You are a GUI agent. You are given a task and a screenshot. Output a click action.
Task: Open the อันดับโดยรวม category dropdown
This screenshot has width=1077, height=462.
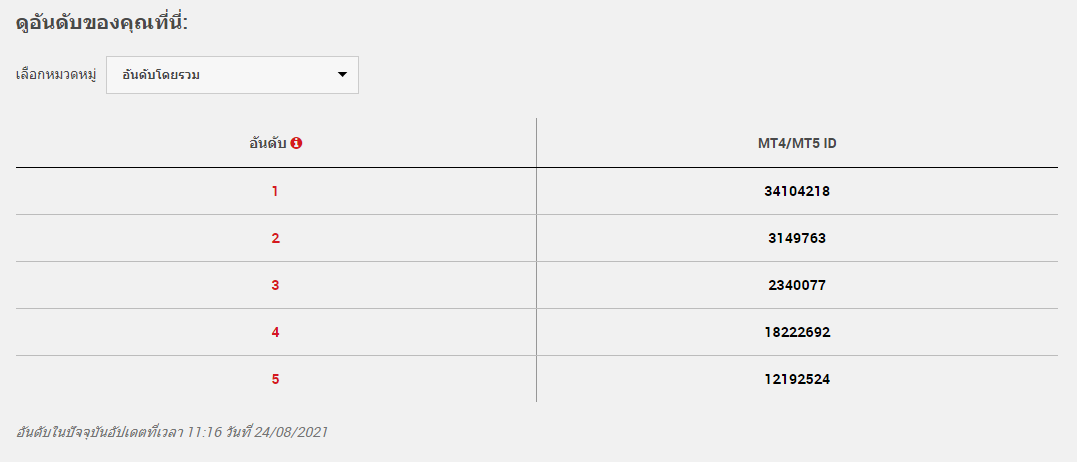pos(232,75)
